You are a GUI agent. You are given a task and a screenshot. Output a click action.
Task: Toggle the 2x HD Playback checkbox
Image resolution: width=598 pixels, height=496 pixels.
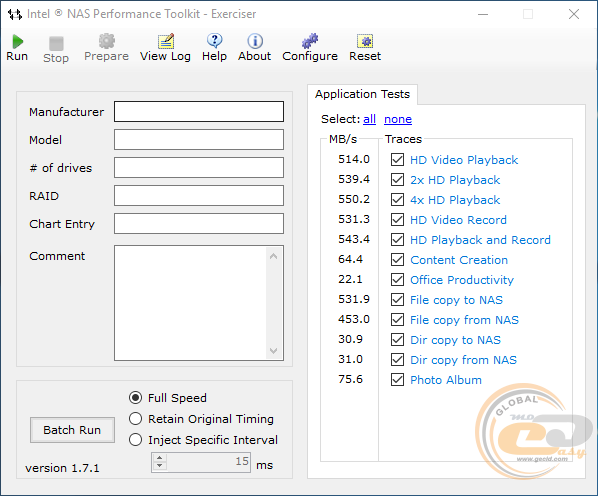pyautogui.click(x=397, y=179)
